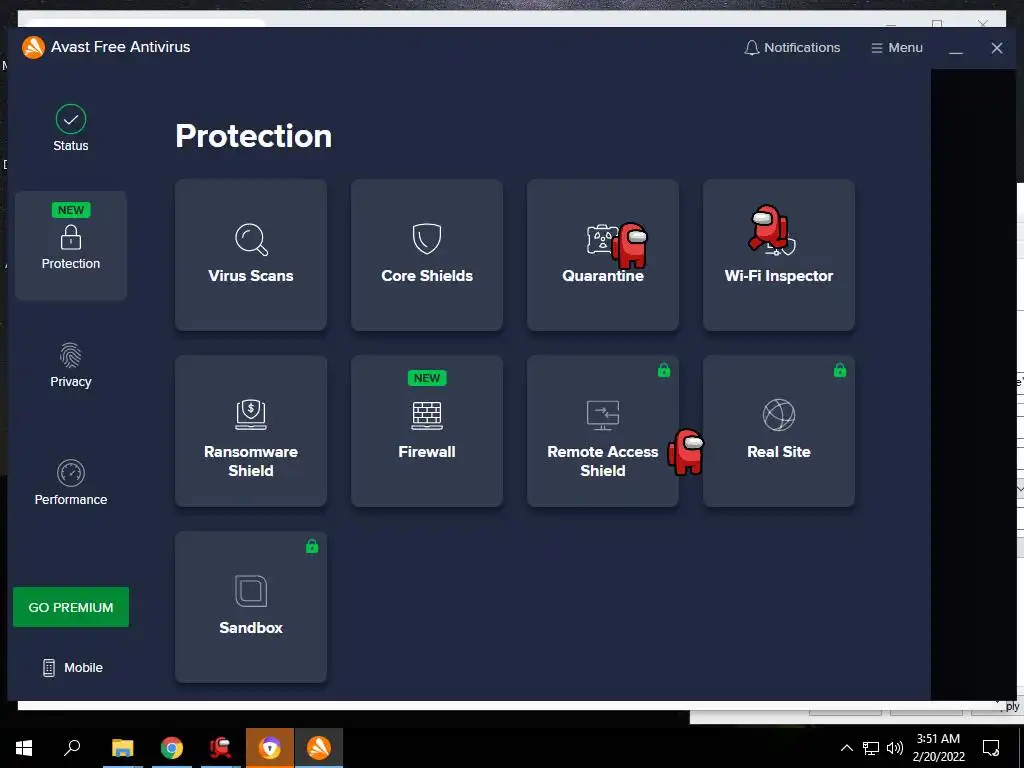Open the Ransomware Shield tile

(251, 431)
